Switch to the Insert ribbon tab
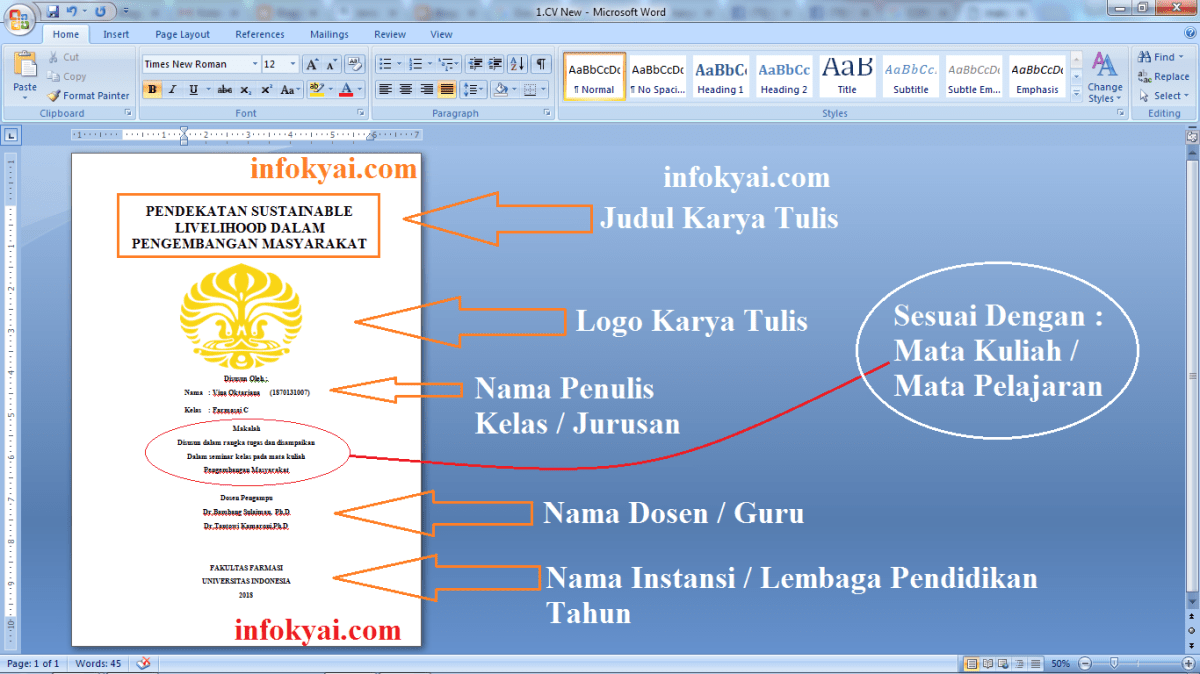The width and height of the screenshot is (1200, 674). pyautogui.click(x=115, y=33)
